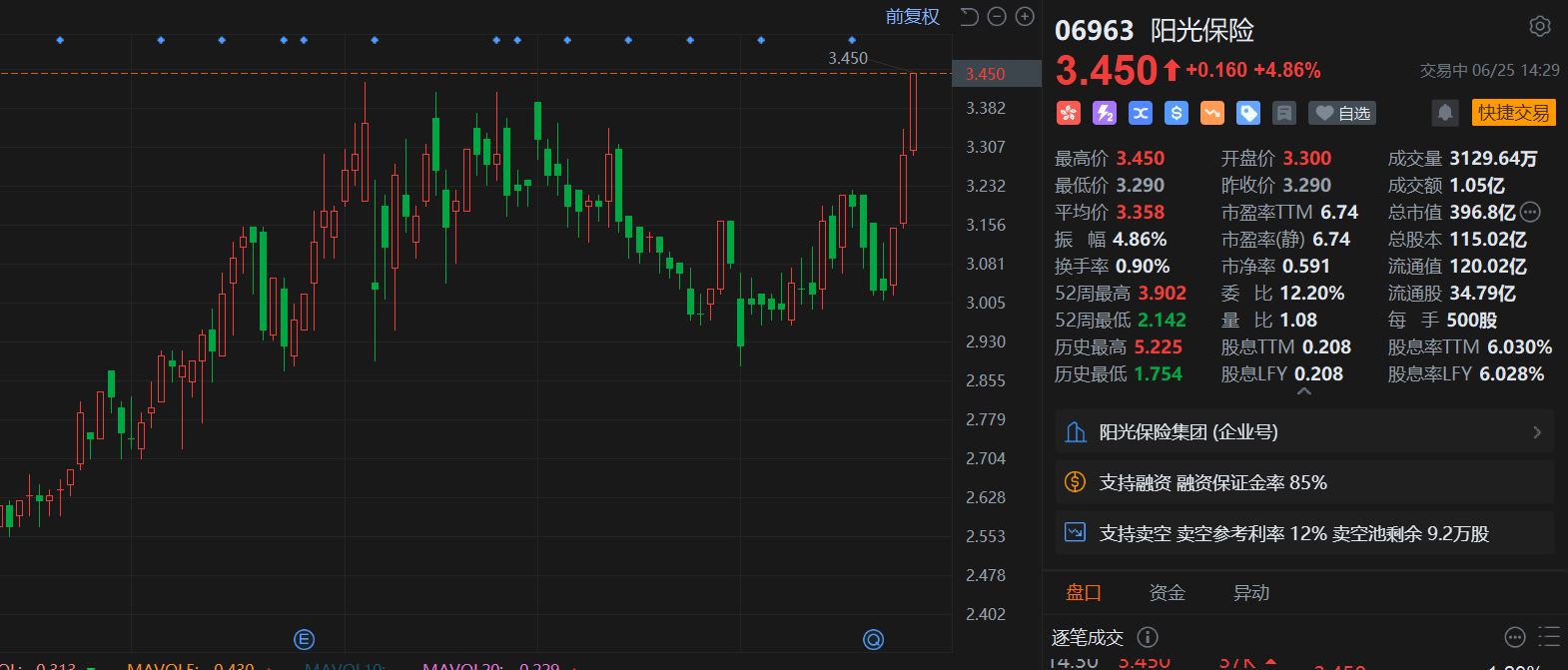Viewport: 1568px width, 670px height.
Task: Open quote panel settings gear
Action: 1540,26
